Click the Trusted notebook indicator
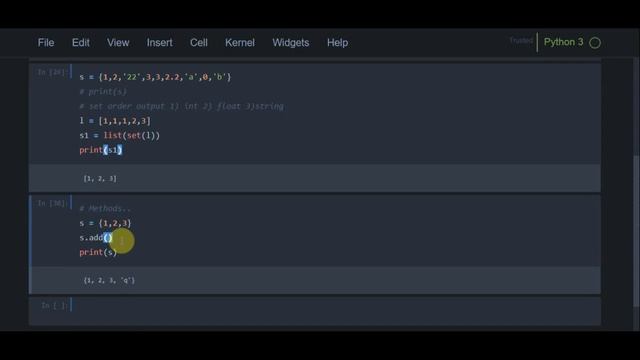640x360 pixels. 521,40
